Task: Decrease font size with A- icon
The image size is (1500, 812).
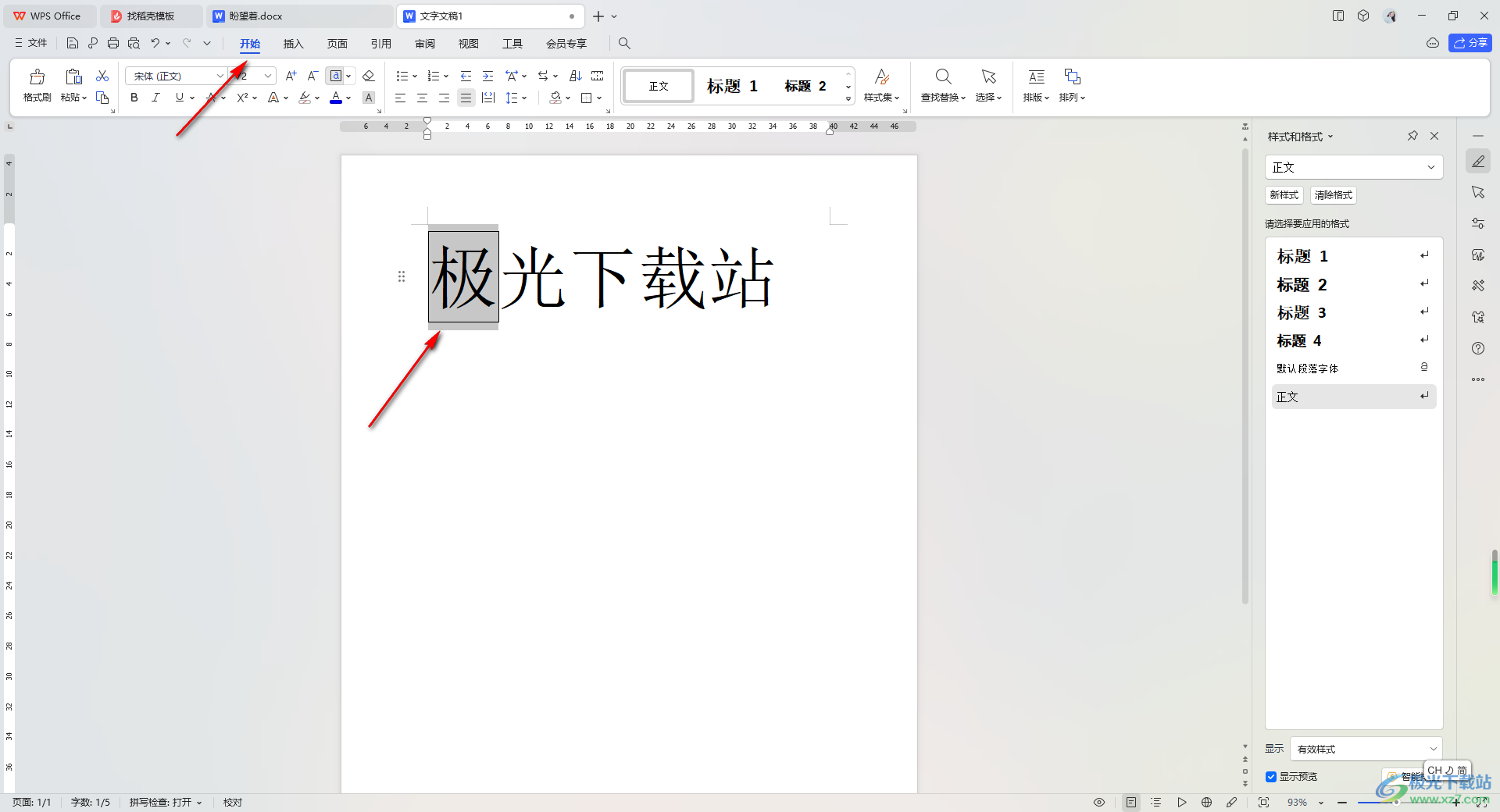Action: tap(312, 76)
